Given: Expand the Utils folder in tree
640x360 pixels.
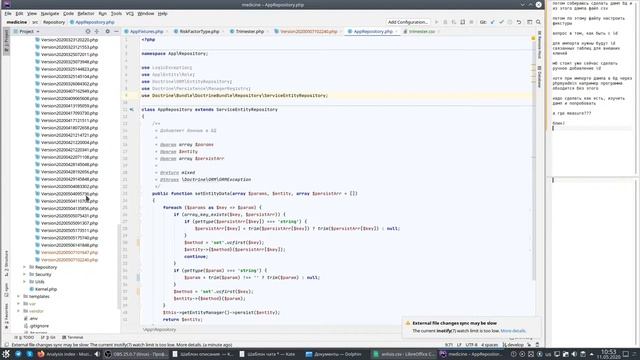Looking at the screenshot, I should click(24, 282).
